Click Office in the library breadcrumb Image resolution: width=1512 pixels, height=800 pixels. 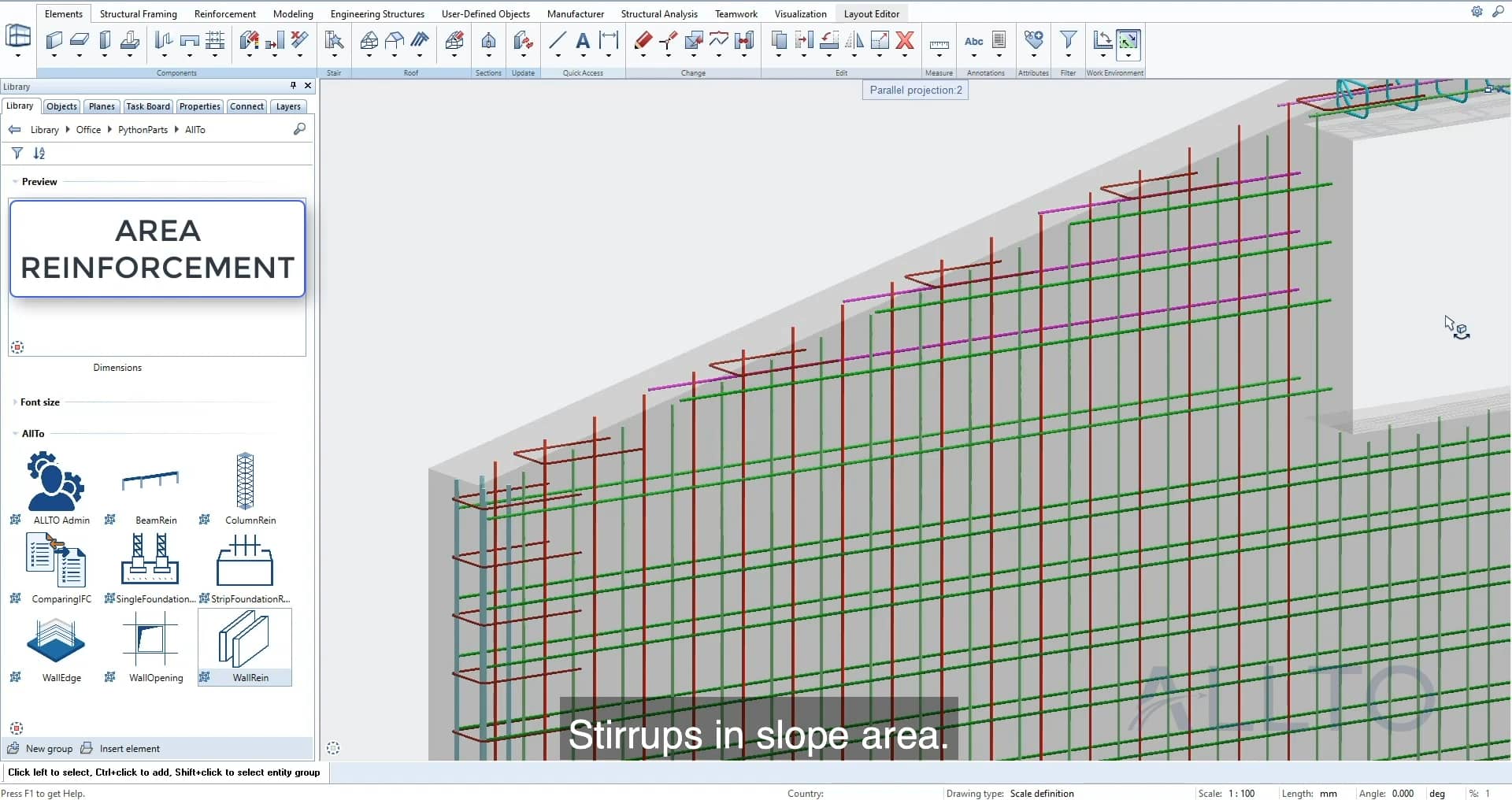click(89, 129)
